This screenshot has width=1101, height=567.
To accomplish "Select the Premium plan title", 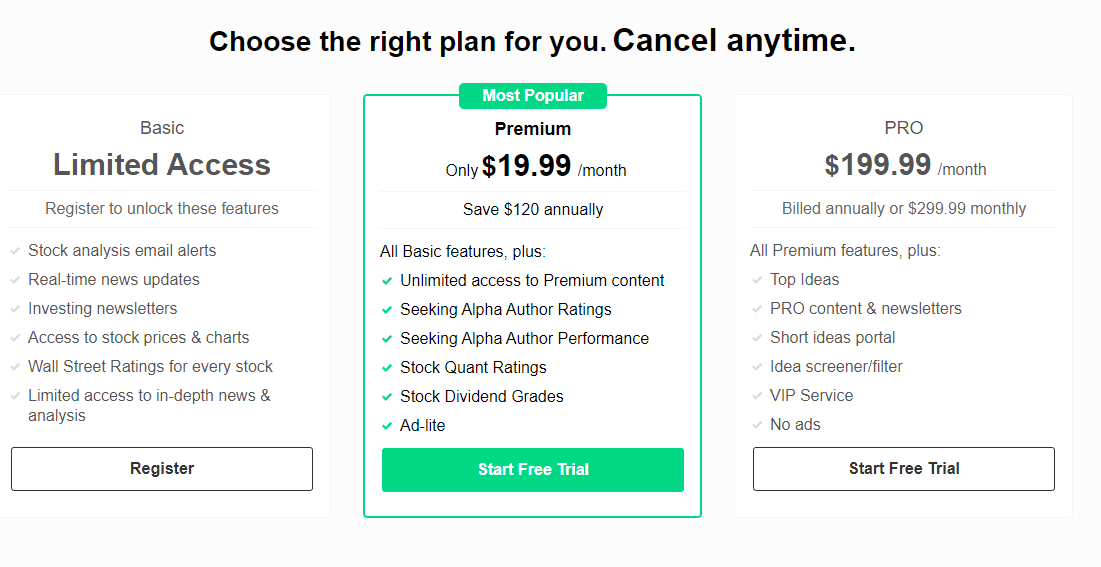I will coord(533,129).
